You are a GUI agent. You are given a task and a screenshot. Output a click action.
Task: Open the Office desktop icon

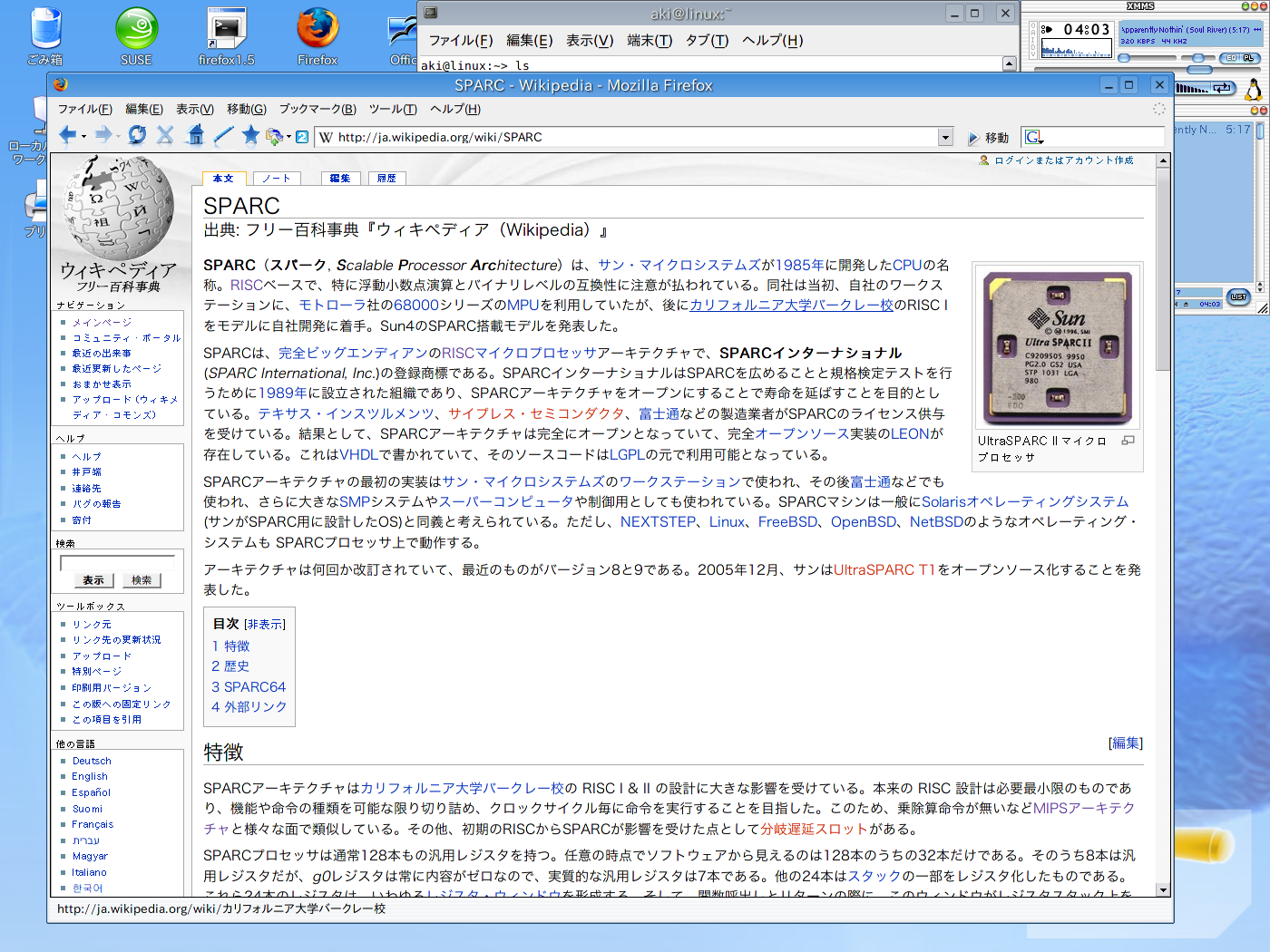point(403,36)
